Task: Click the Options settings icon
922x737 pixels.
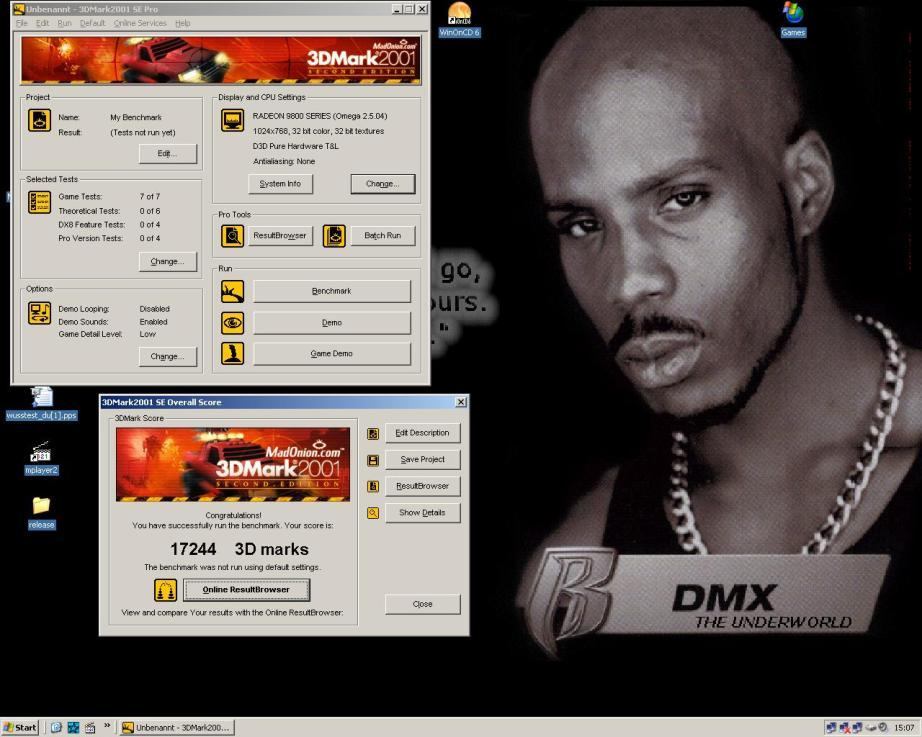Action: click(x=39, y=313)
